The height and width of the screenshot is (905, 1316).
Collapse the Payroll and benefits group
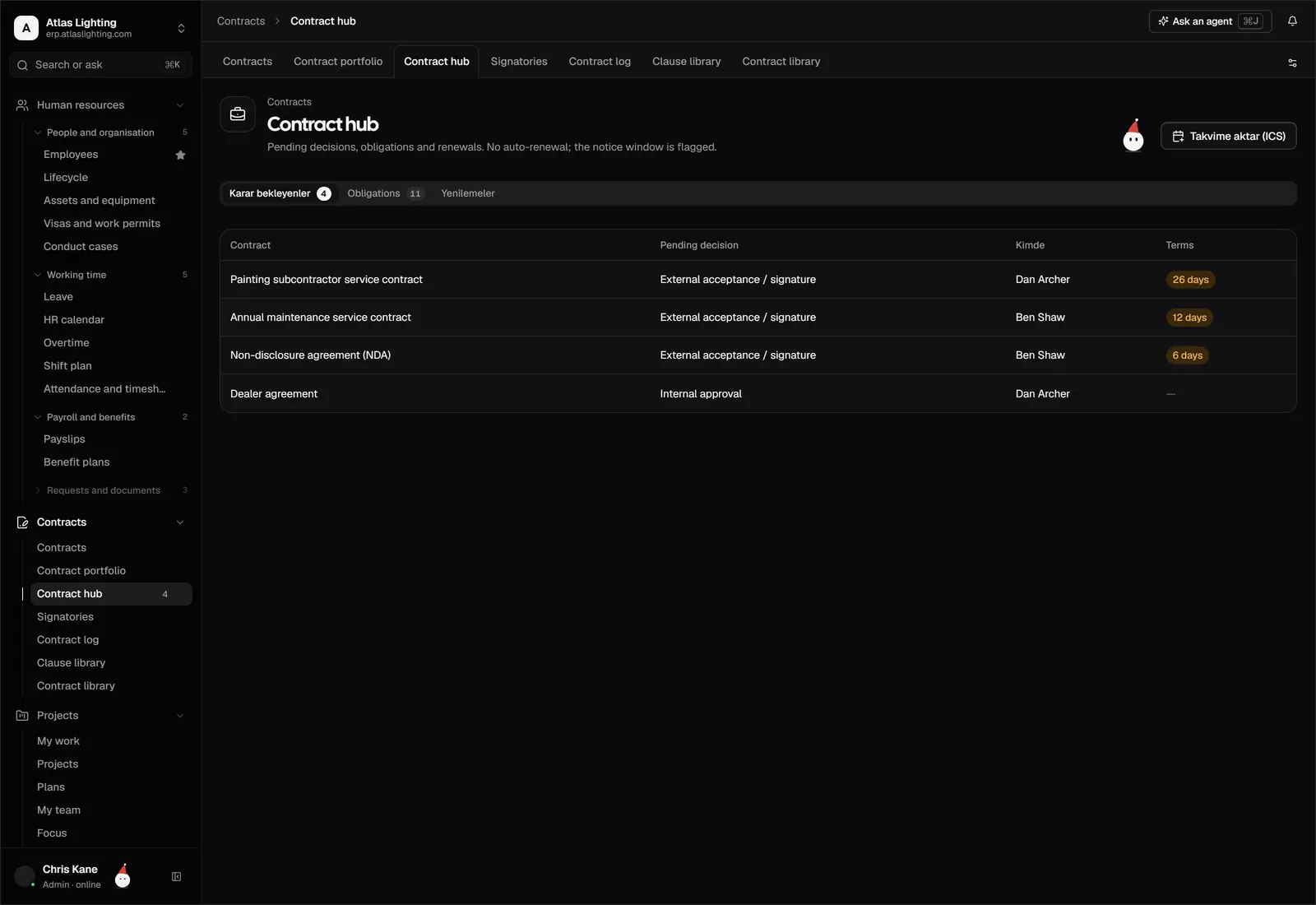click(38, 417)
